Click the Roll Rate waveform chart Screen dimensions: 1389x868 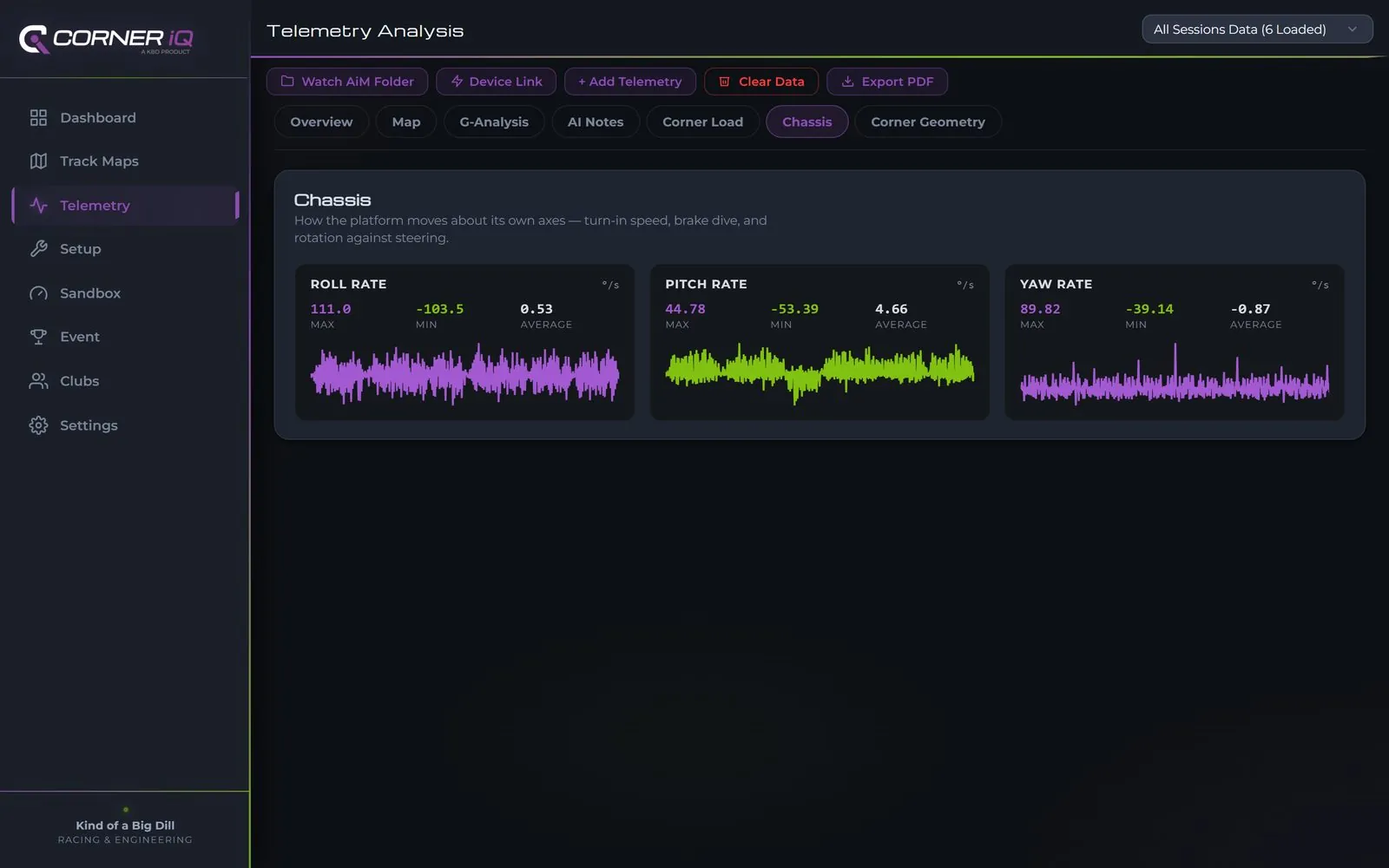(x=464, y=374)
